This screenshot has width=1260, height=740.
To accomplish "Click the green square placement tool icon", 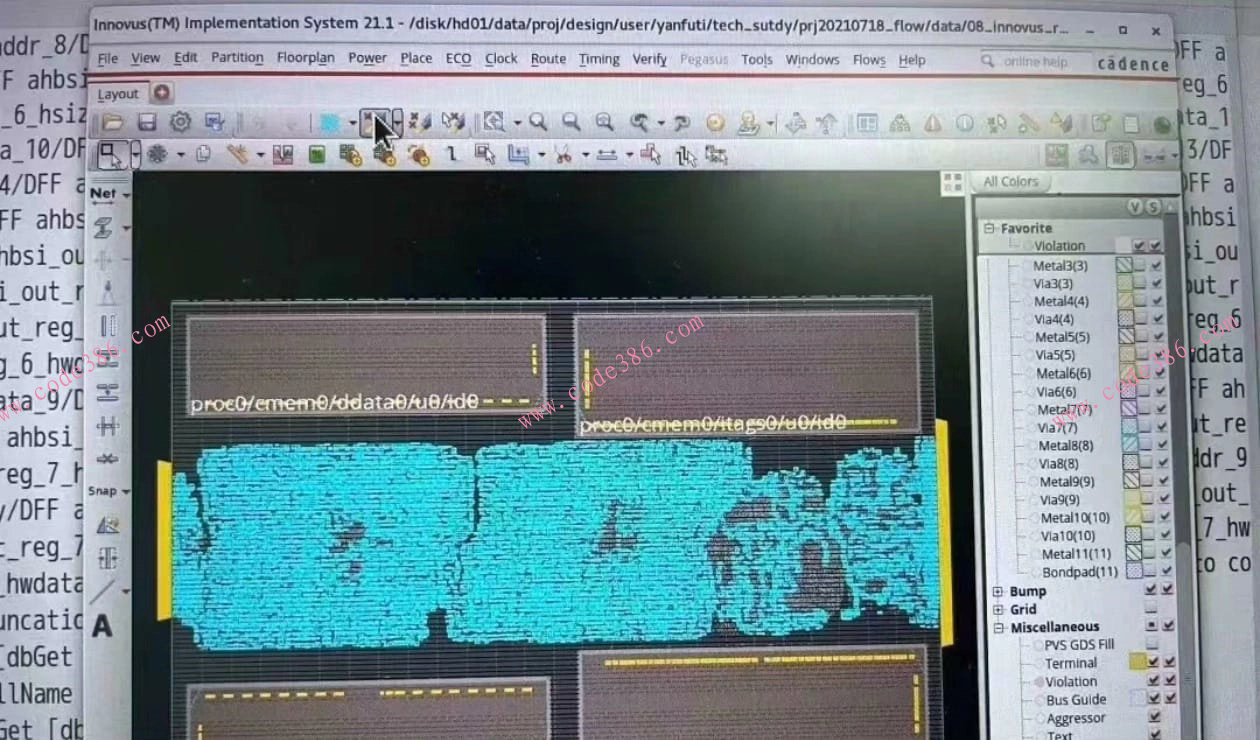I will pos(316,155).
